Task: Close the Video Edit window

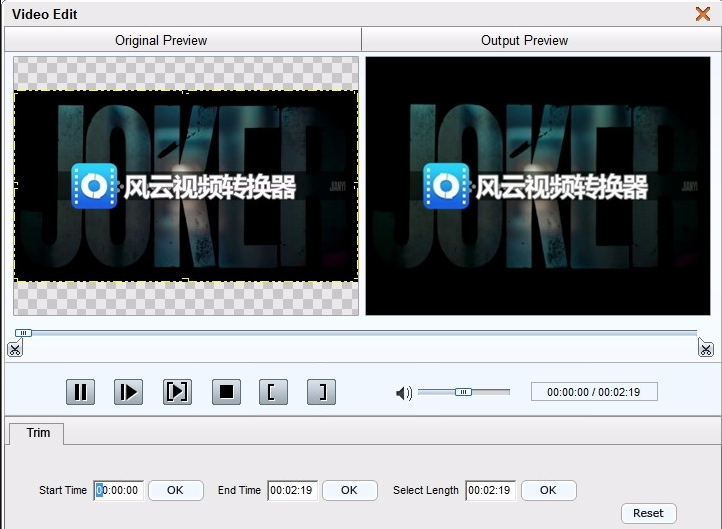Action: tap(703, 14)
